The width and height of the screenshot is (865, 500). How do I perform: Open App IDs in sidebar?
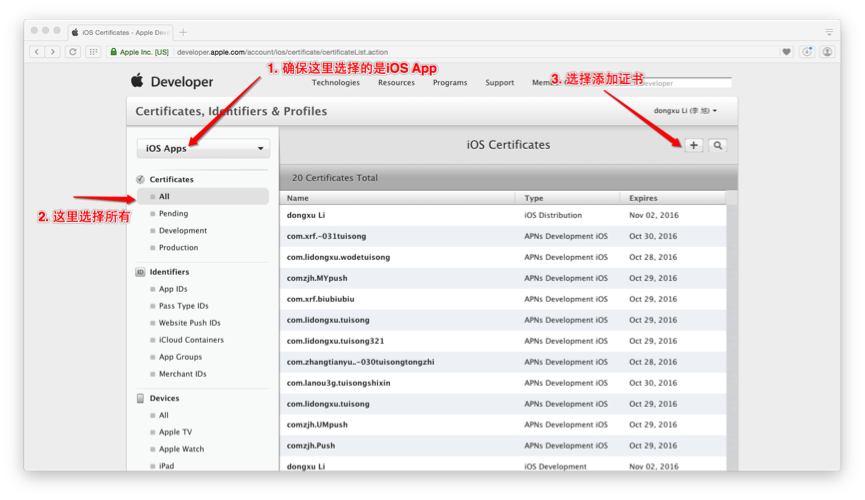coord(173,289)
